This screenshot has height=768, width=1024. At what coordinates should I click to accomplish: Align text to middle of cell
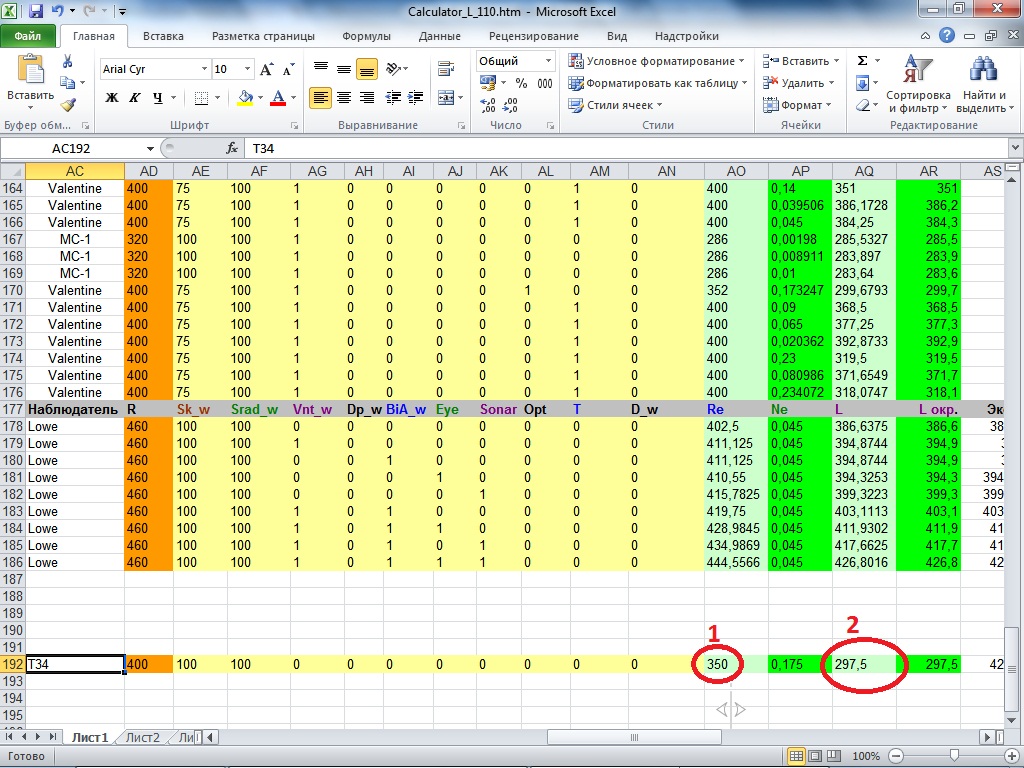pos(344,68)
